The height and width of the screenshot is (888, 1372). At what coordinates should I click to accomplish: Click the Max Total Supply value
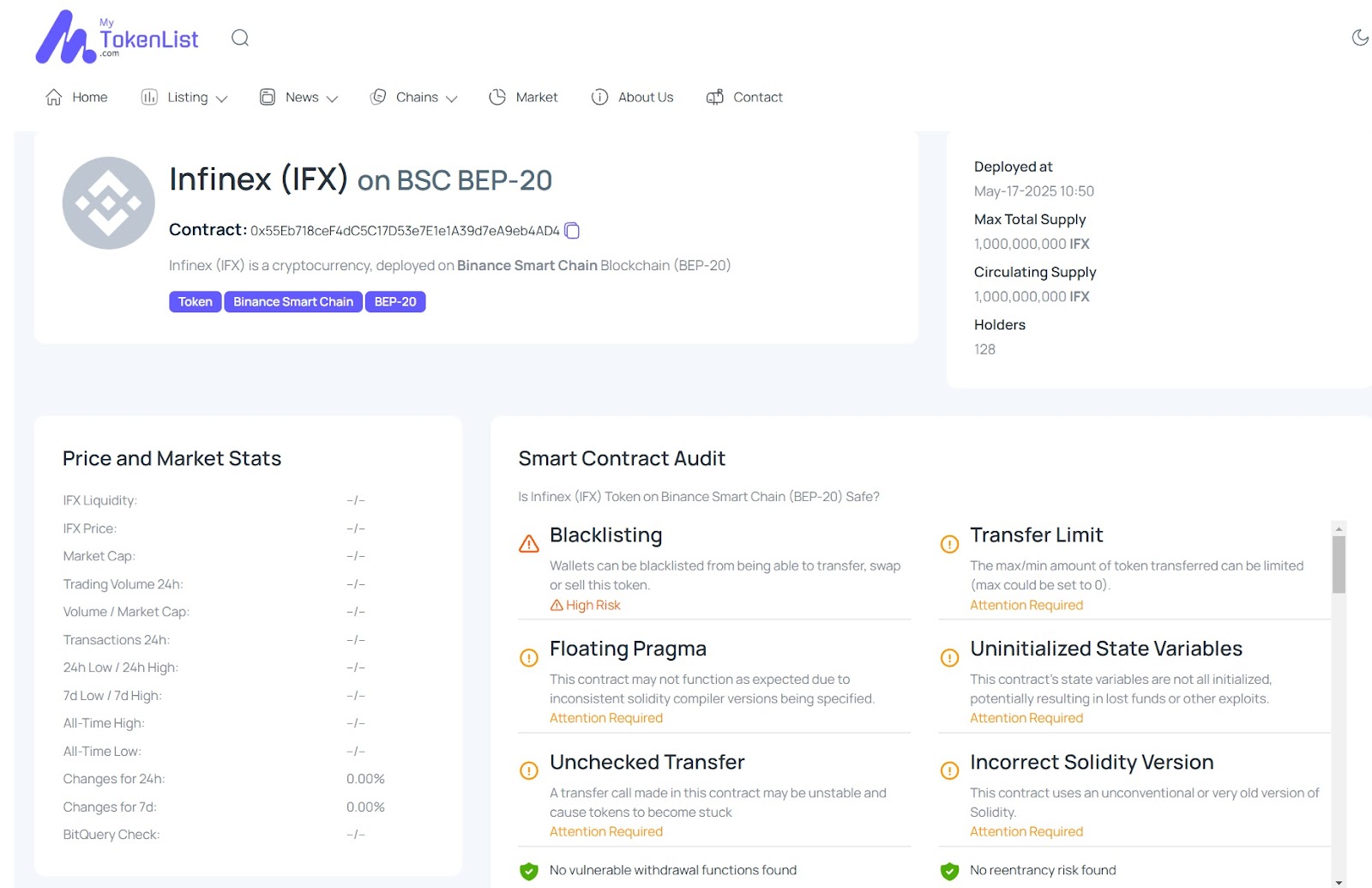[1032, 244]
